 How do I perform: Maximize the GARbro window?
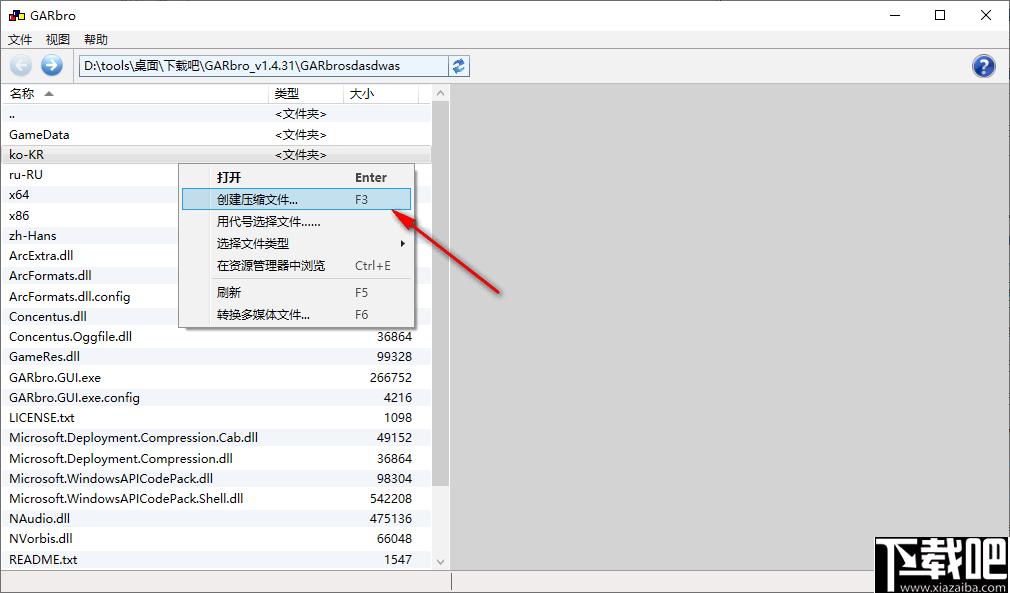[x=940, y=15]
